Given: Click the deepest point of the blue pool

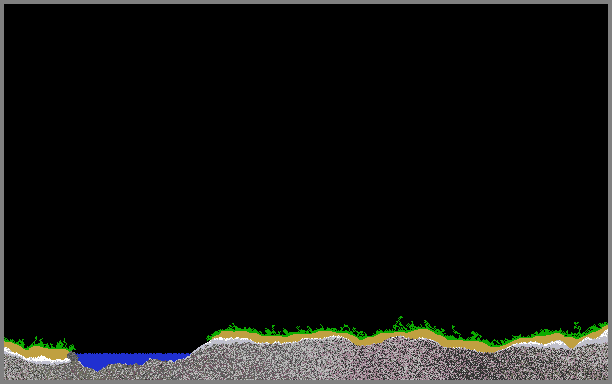Looking at the screenshot, I should tap(97, 368).
